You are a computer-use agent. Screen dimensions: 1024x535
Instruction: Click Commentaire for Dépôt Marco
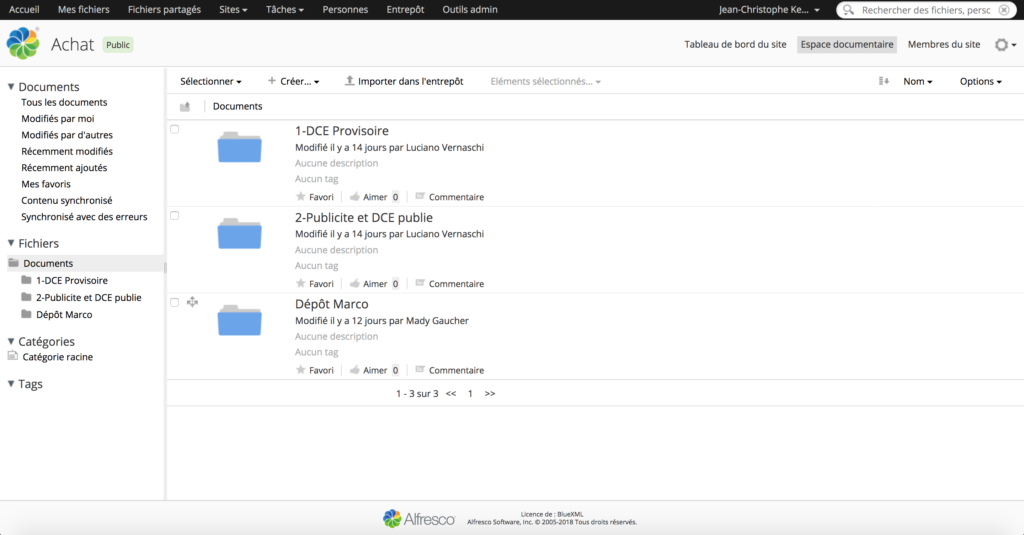click(449, 370)
